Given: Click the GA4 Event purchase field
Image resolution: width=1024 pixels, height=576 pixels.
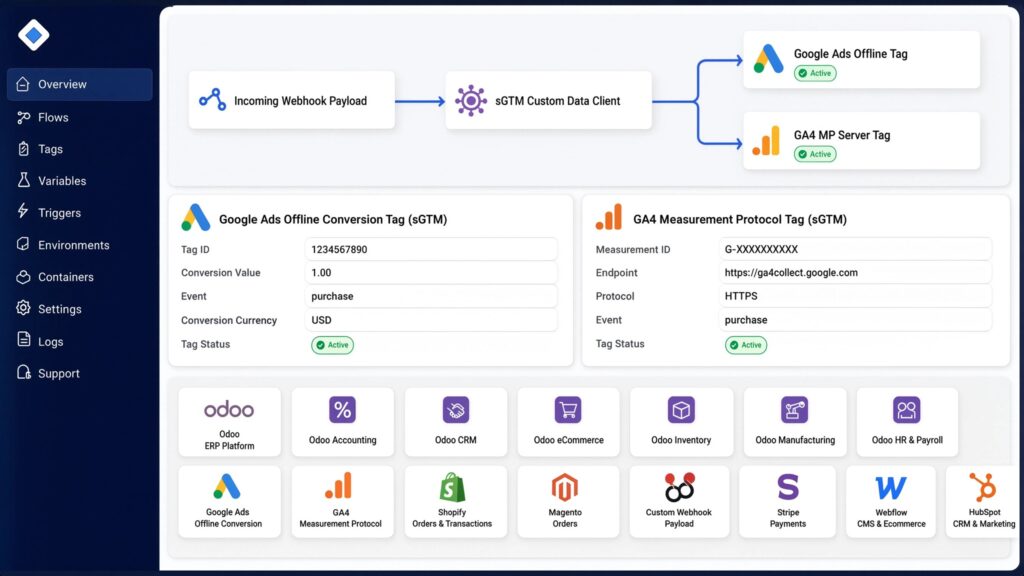Looking at the screenshot, I should pyautogui.click(x=855, y=320).
